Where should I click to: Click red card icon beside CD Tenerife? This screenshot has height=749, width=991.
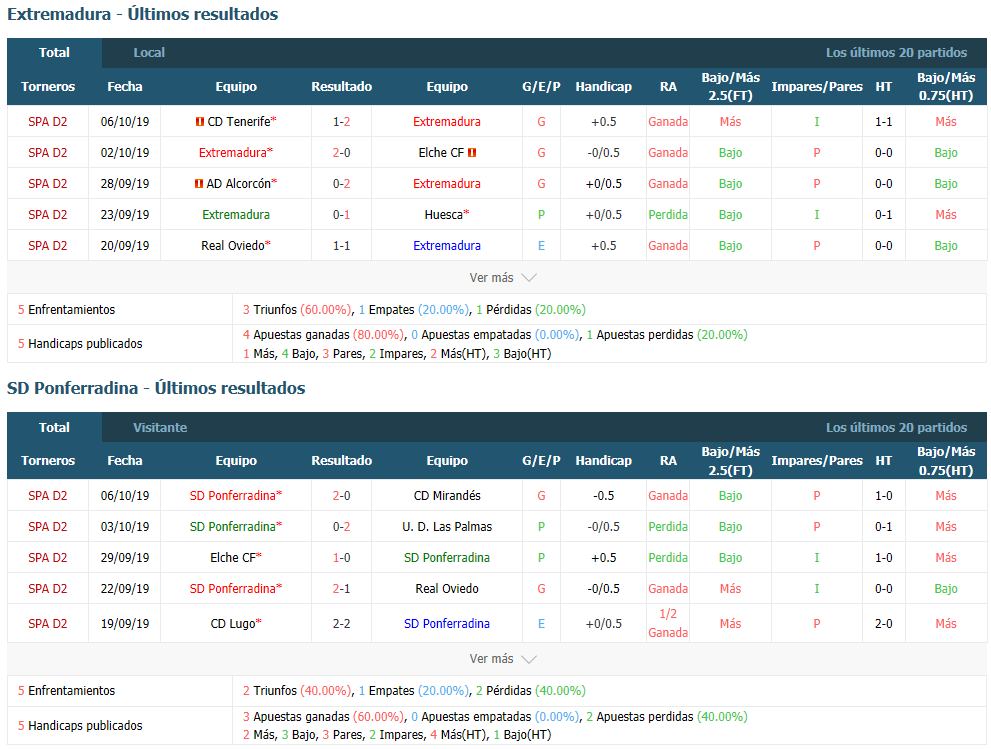click(x=200, y=122)
